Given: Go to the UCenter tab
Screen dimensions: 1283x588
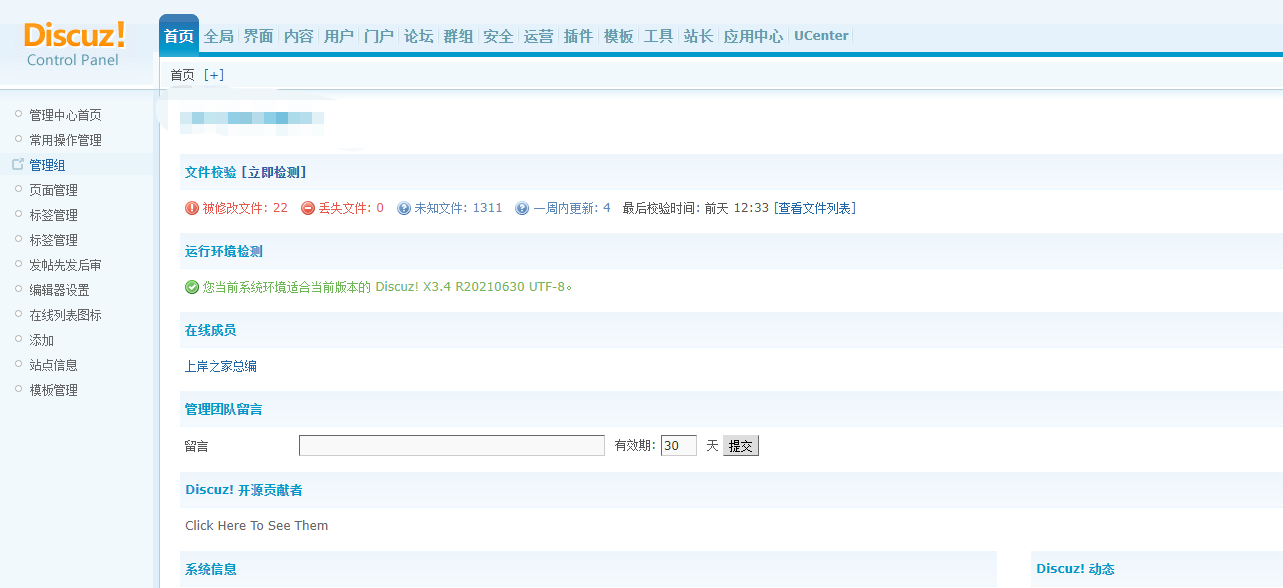Looking at the screenshot, I should (820, 34).
